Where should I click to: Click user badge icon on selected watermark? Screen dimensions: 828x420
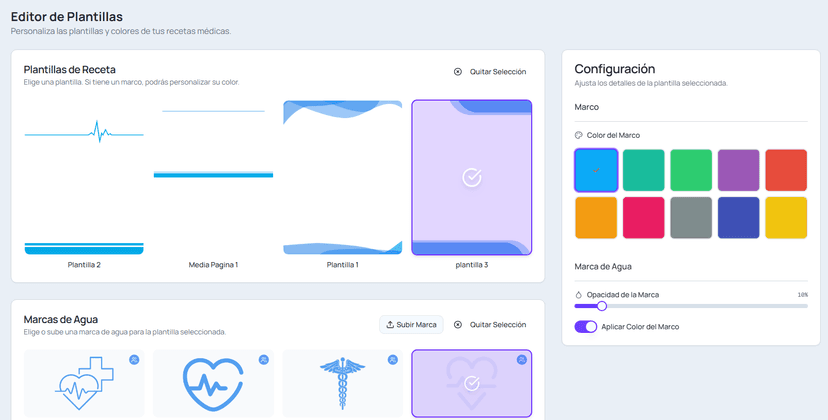[x=522, y=360]
